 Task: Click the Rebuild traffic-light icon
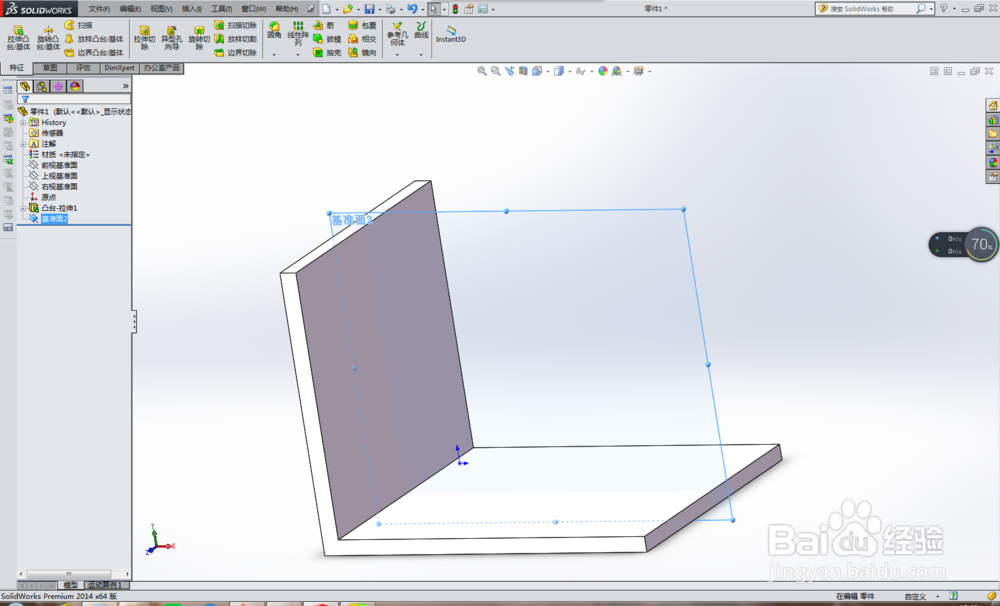[x=455, y=9]
